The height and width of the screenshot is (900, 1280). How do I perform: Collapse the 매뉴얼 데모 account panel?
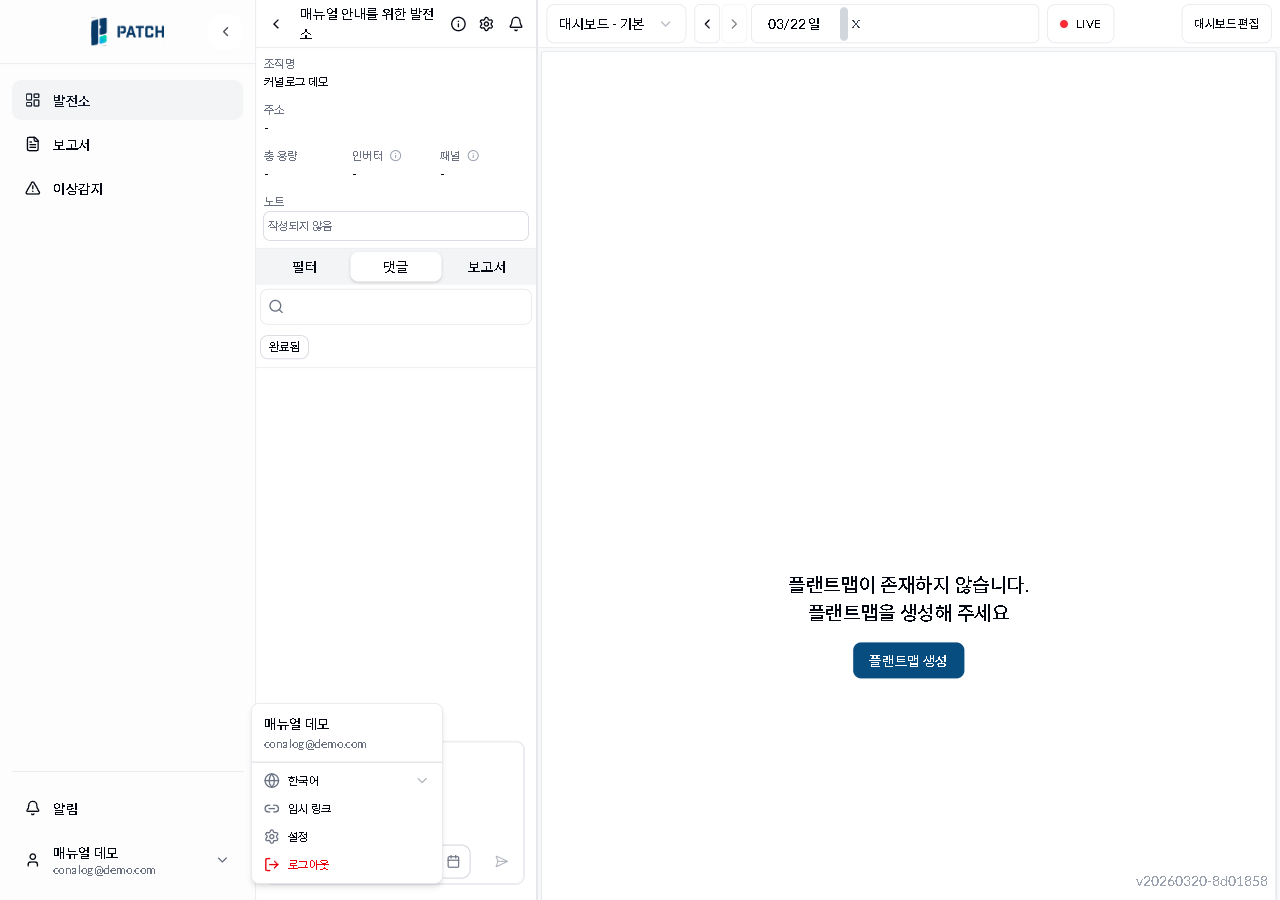(222, 859)
